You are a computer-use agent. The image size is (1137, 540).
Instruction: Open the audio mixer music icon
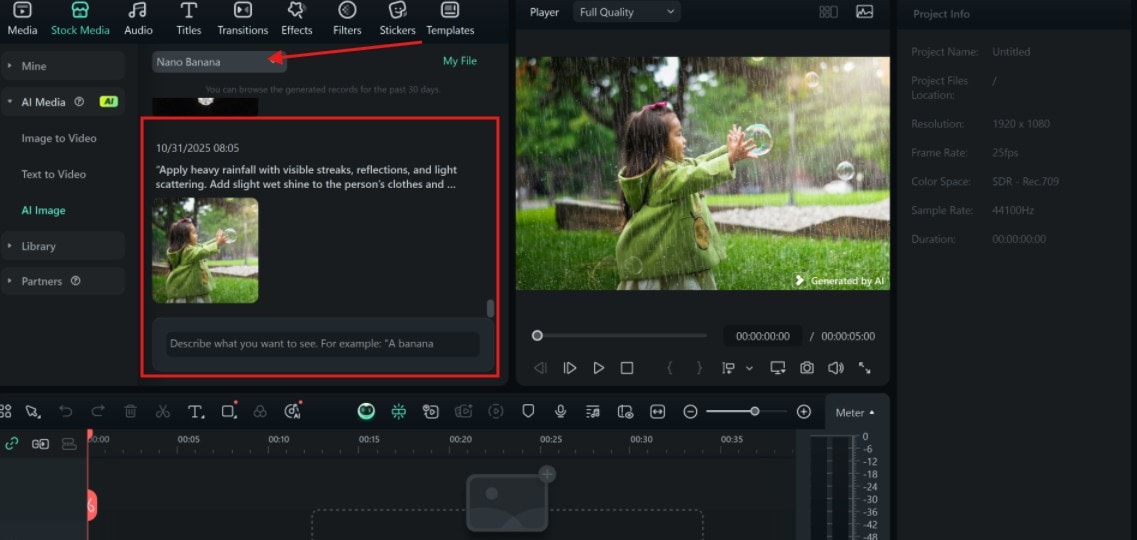coord(593,412)
